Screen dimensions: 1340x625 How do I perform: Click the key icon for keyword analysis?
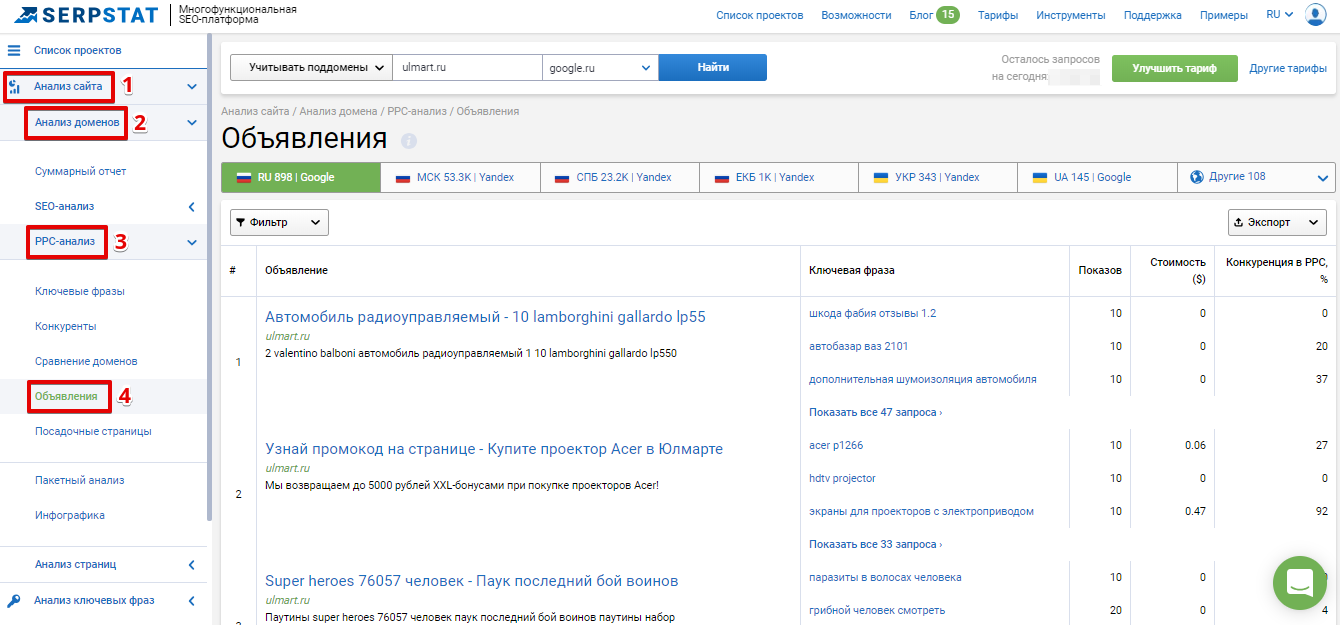pos(14,601)
